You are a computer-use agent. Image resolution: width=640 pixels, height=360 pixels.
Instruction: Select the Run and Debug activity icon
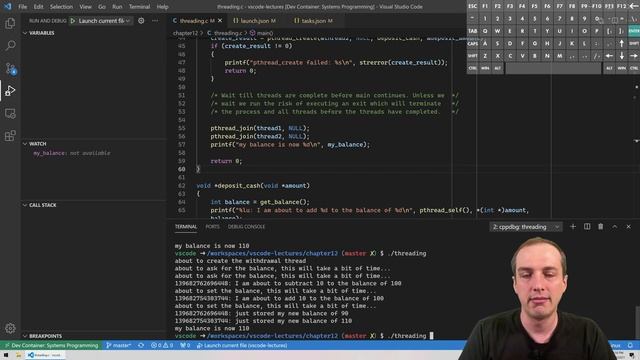tap(10, 91)
